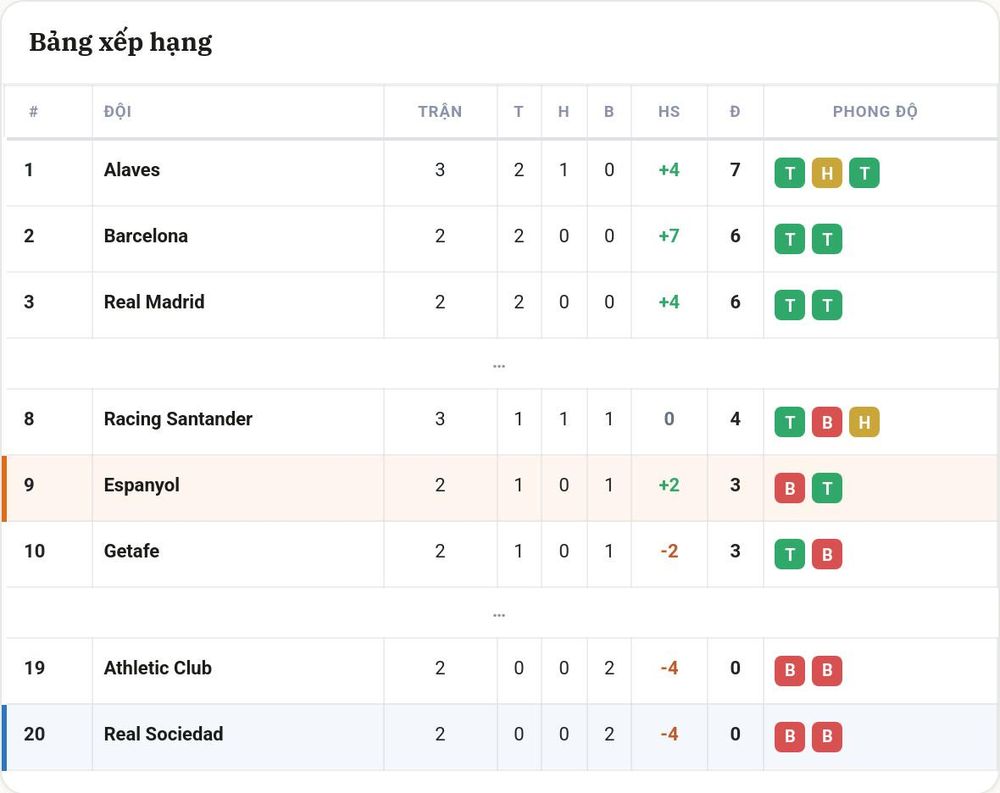
Task: Expand the hidden rows below Real Madrid
Action: coord(499,366)
